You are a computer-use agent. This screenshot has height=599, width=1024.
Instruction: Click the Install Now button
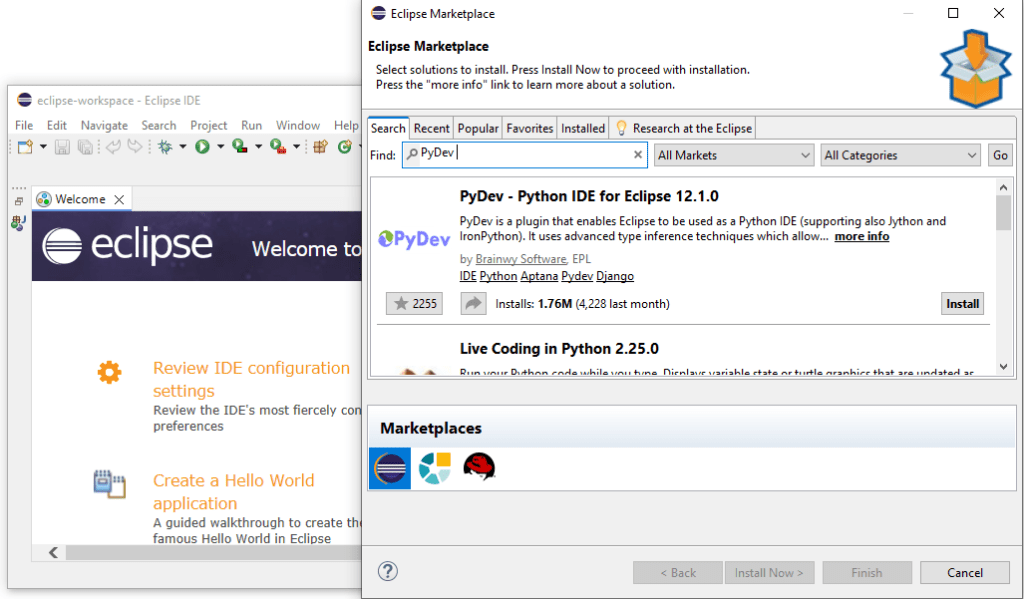(770, 573)
